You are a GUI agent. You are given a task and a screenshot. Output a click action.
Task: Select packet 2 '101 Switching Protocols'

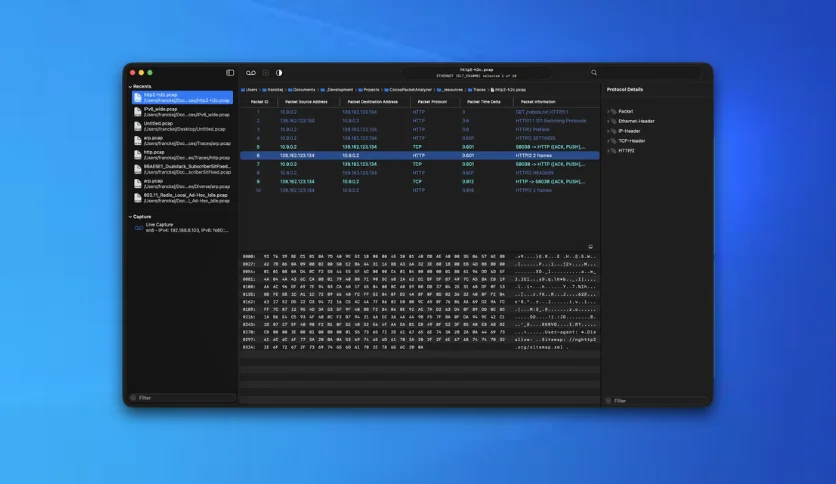tap(420, 121)
